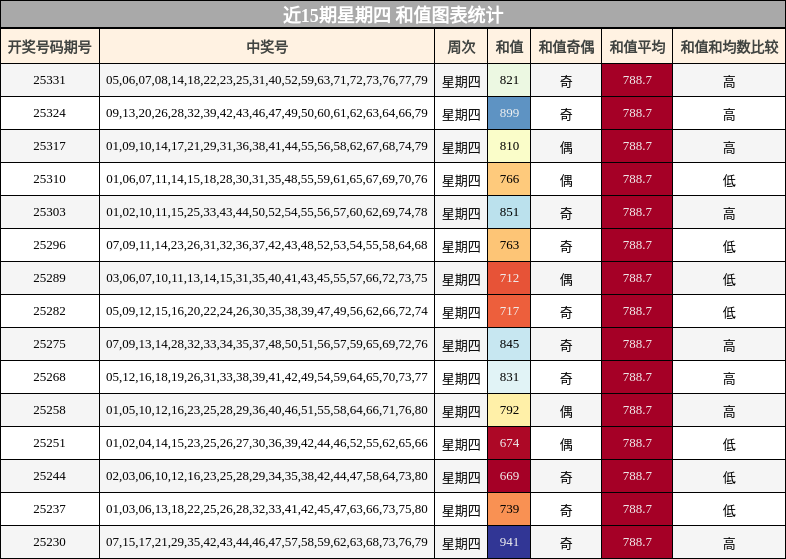Click the sum value cell 845
786x559 pixels.
[509, 344]
